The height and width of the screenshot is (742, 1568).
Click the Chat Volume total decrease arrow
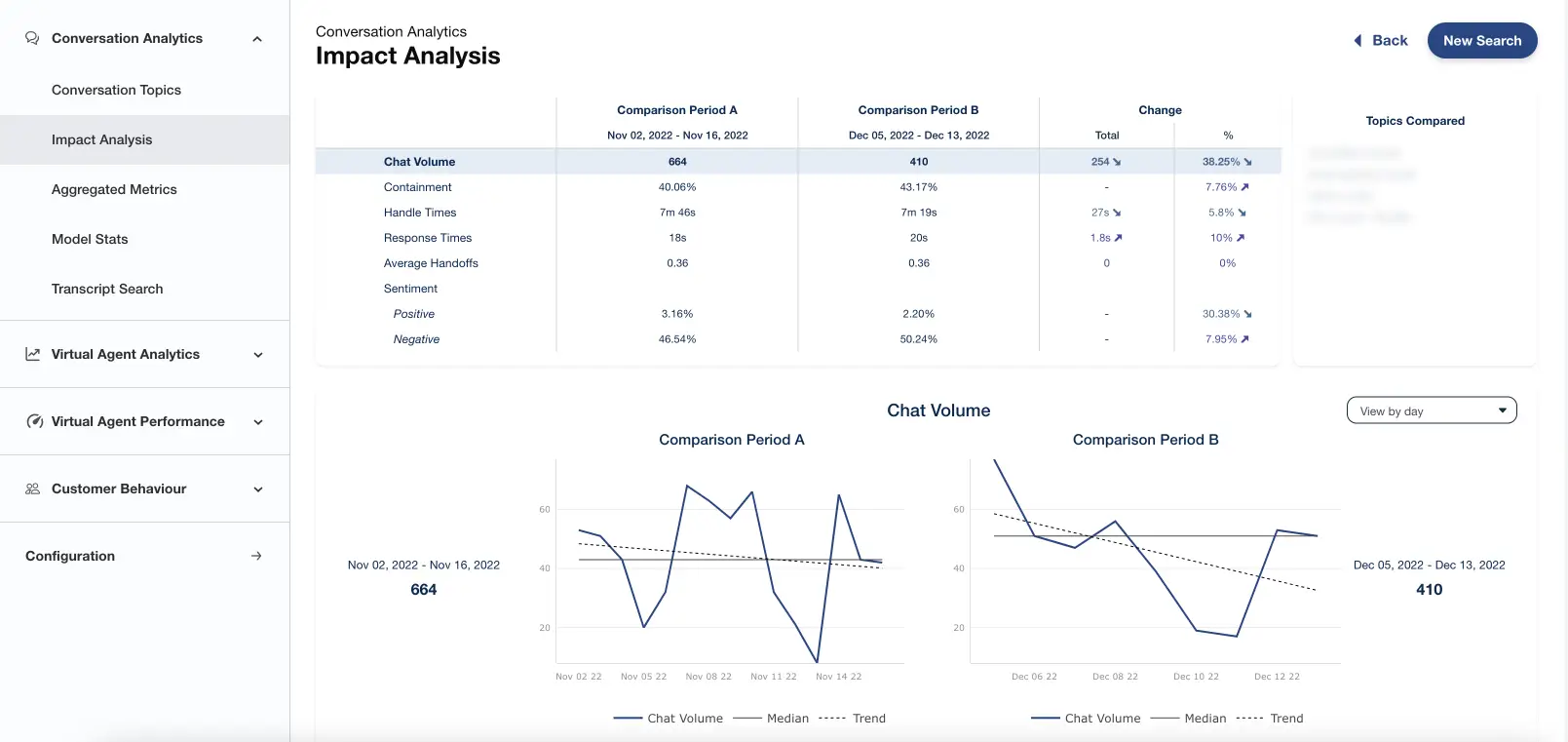[x=1117, y=162]
